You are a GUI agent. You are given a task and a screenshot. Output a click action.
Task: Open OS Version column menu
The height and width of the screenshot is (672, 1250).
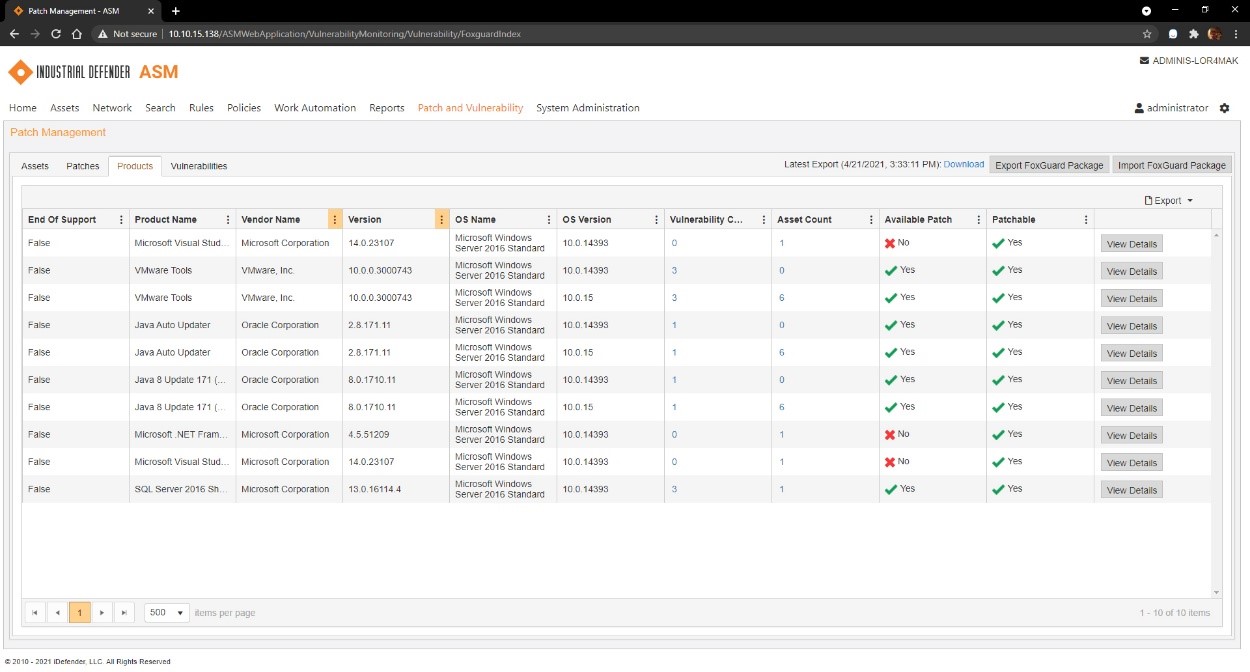click(656, 220)
